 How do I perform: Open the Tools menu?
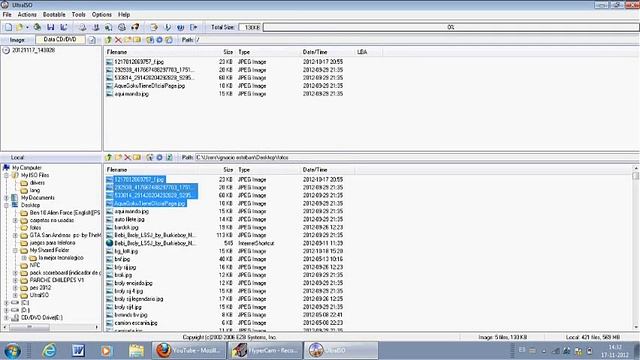[x=78, y=14]
